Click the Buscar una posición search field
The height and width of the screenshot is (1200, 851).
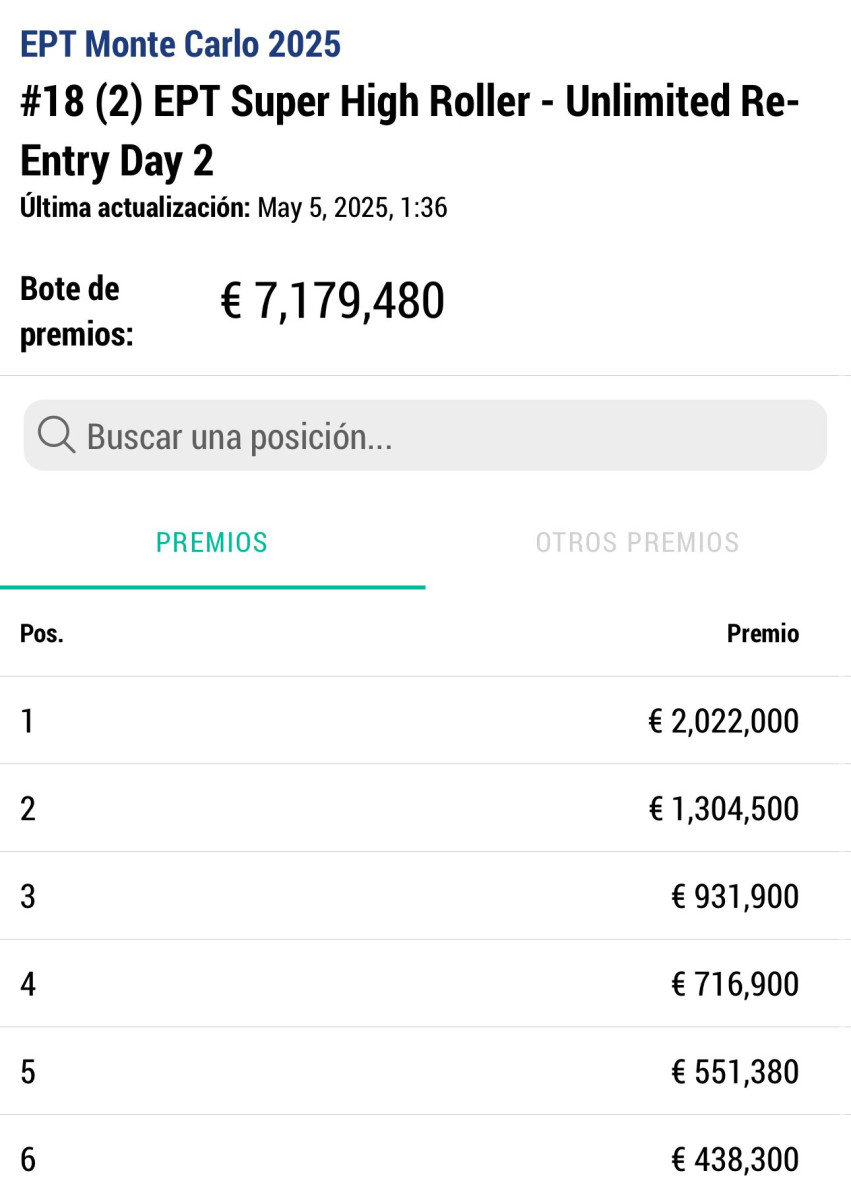(440, 436)
